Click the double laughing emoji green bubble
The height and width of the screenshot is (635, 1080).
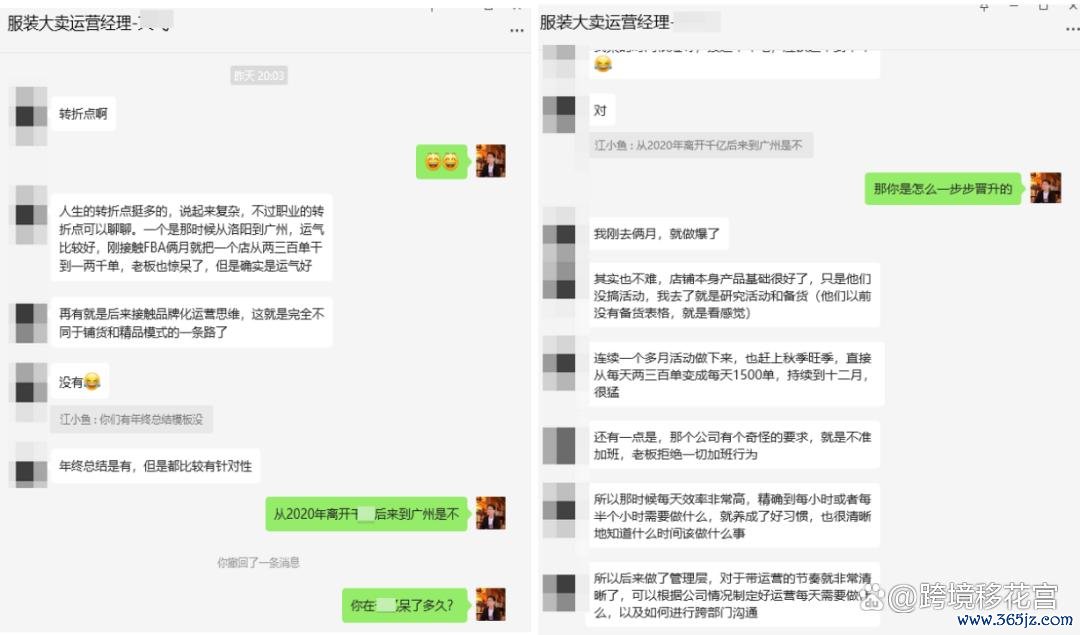[442, 162]
